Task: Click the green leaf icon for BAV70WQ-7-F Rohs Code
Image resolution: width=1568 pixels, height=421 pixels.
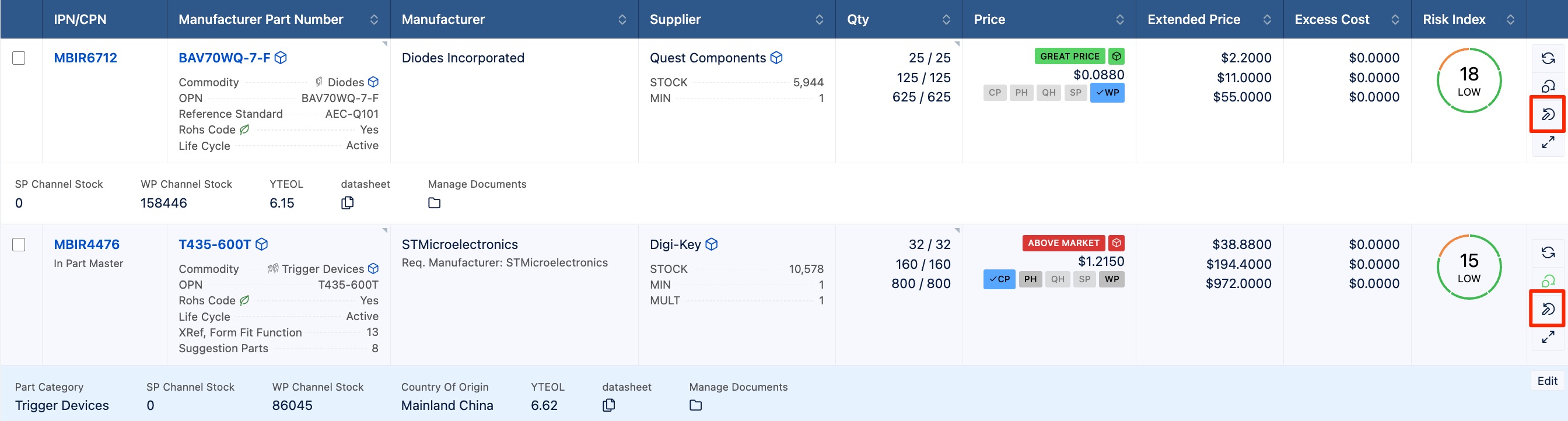Action: [x=244, y=129]
